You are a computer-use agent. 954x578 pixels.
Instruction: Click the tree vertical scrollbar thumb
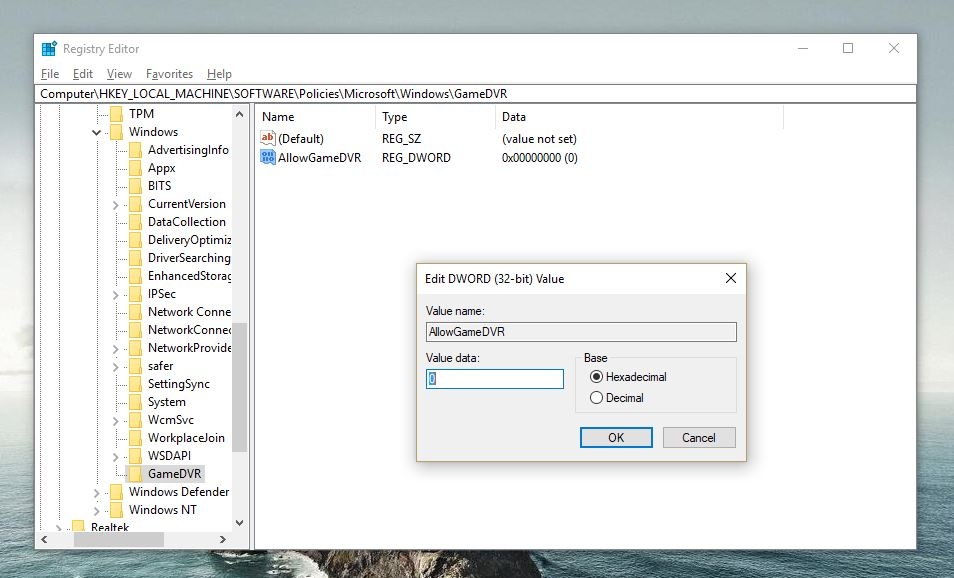239,387
